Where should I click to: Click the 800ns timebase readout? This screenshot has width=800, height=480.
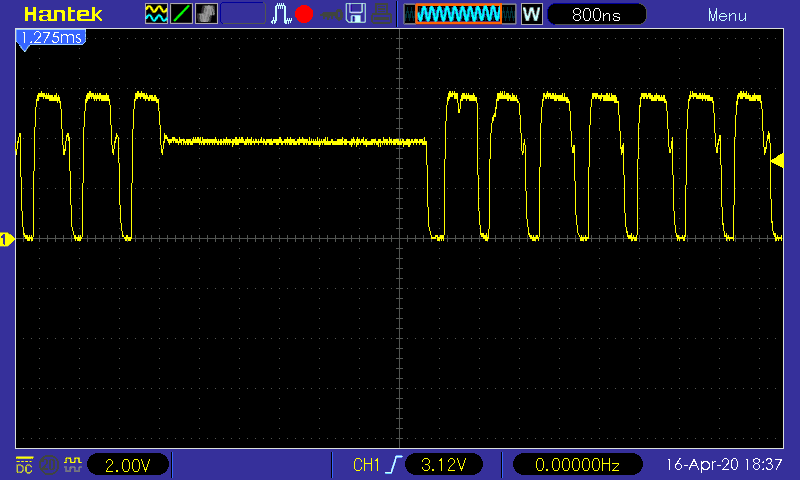[596, 14]
